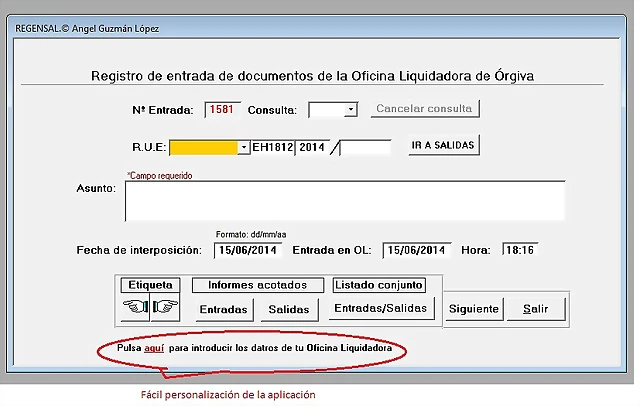The height and width of the screenshot is (406, 640).
Task: Click the '*Campo requerido' note
Action: coord(160,175)
